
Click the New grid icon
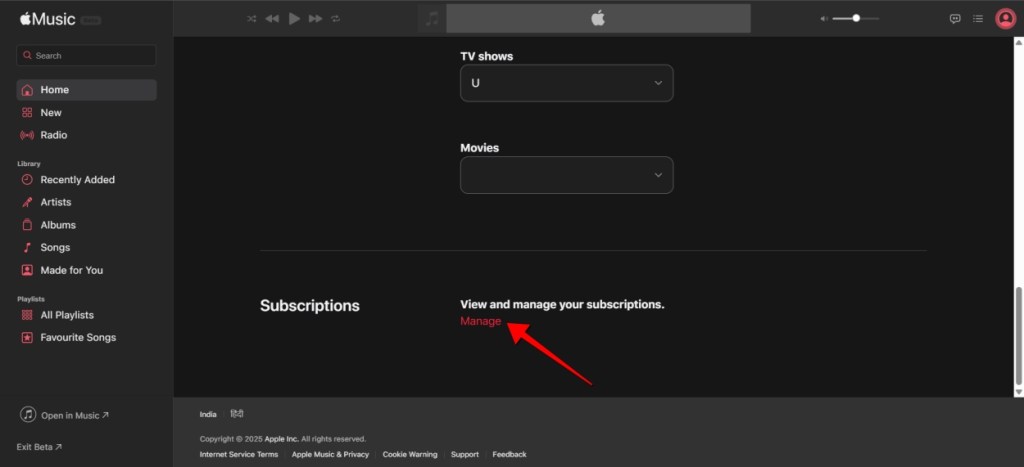coord(27,112)
